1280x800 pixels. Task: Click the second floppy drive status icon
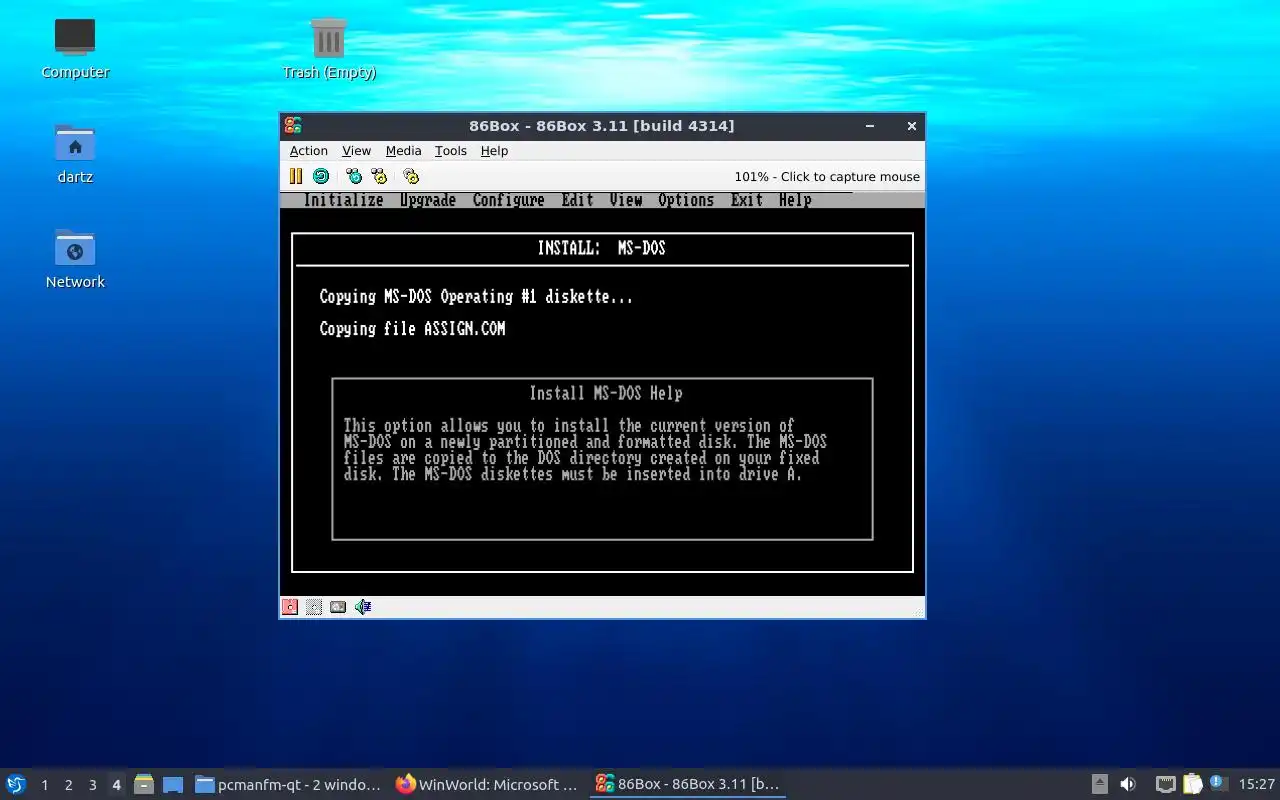click(314, 607)
